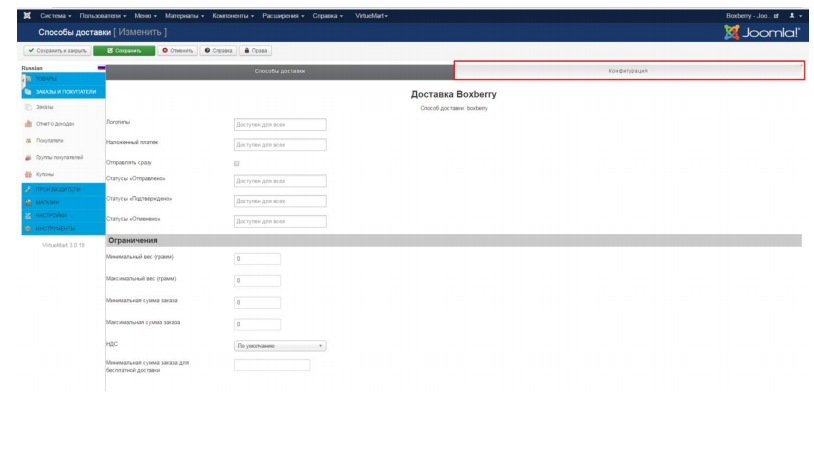Click the Статусы «Отменено» field
Viewport: 814px width, 449px height.
point(280,222)
